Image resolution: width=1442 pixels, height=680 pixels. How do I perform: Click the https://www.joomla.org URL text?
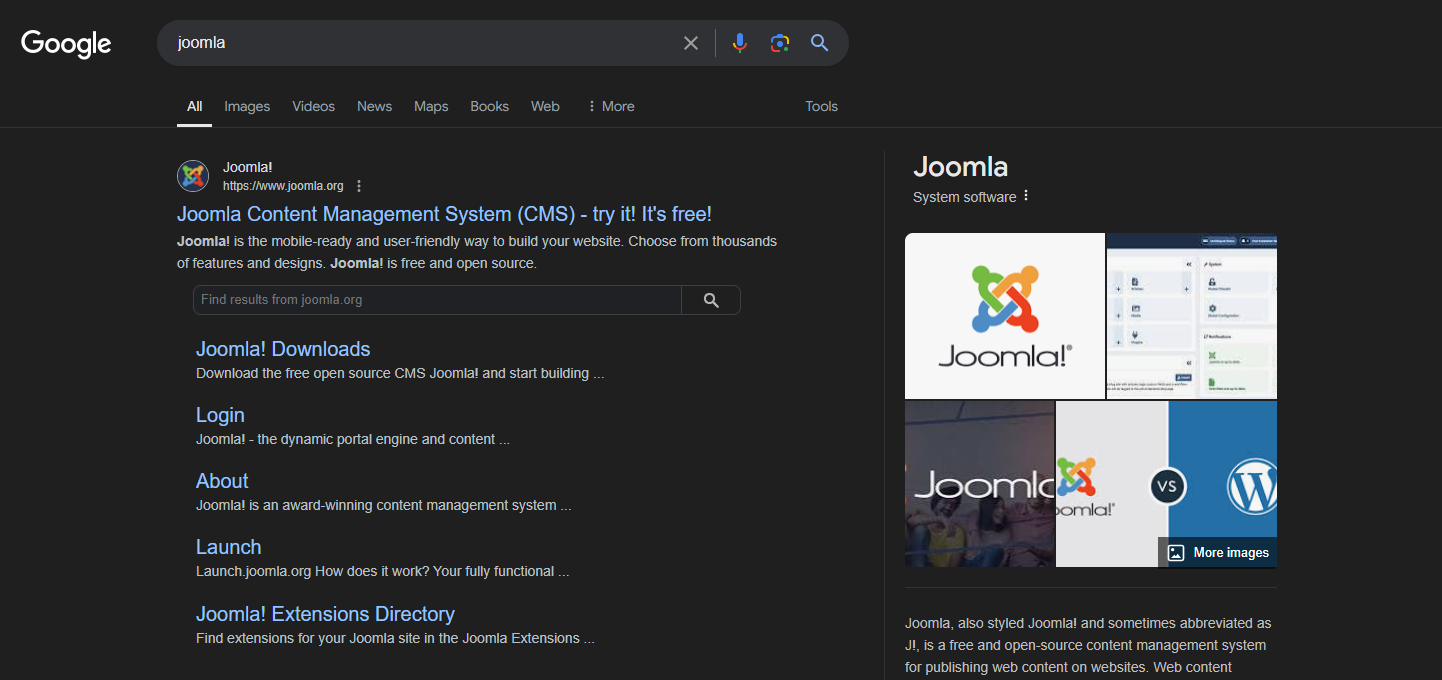[283, 186]
